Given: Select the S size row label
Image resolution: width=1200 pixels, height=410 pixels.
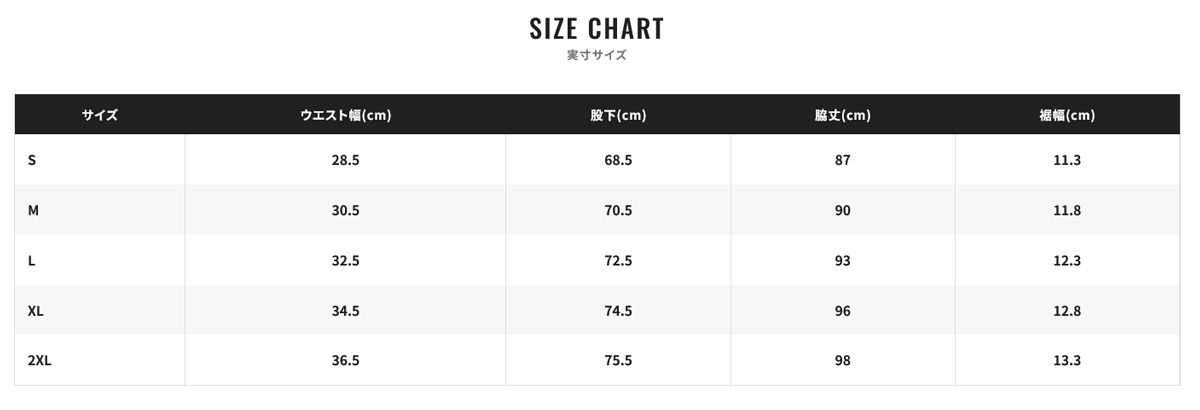Looking at the screenshot, I should [x=32, y=160].
